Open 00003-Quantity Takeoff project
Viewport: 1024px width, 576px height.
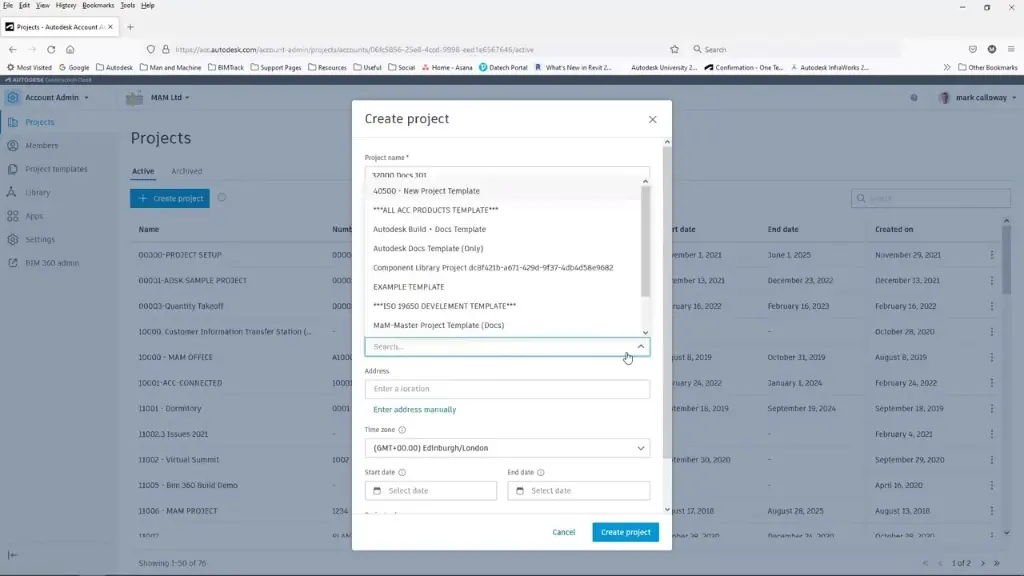(x=181, y=306)
